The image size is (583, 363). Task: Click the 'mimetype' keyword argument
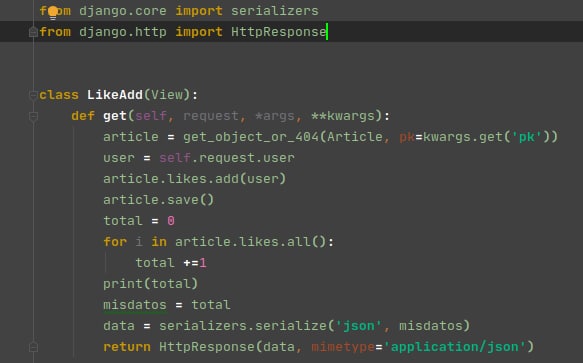tap(343, 347)
